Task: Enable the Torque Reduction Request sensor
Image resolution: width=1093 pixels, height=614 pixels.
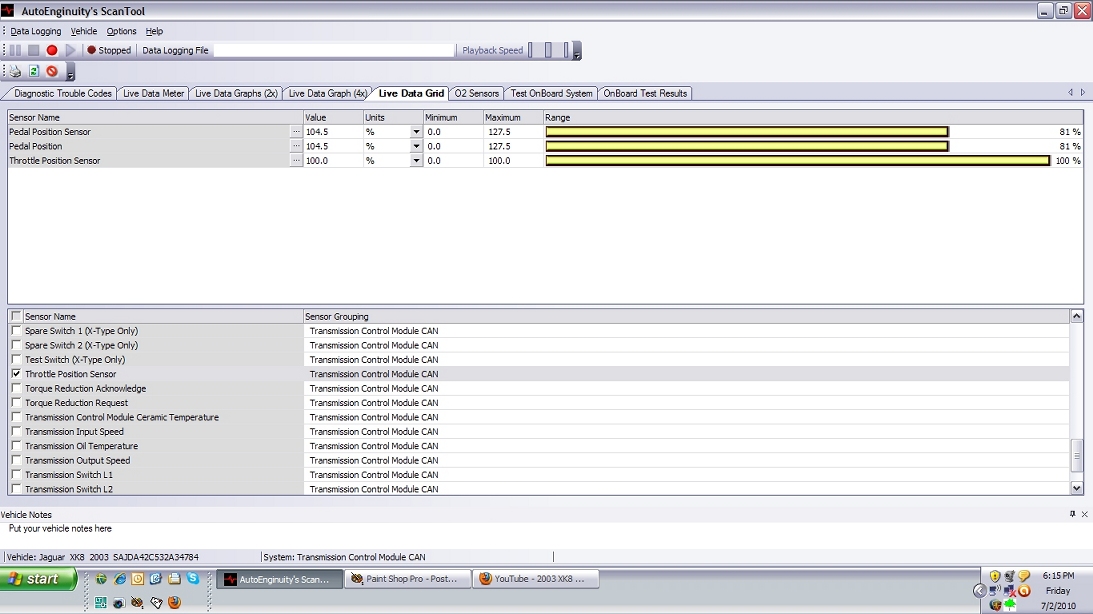Action: (x=16, y=403)
